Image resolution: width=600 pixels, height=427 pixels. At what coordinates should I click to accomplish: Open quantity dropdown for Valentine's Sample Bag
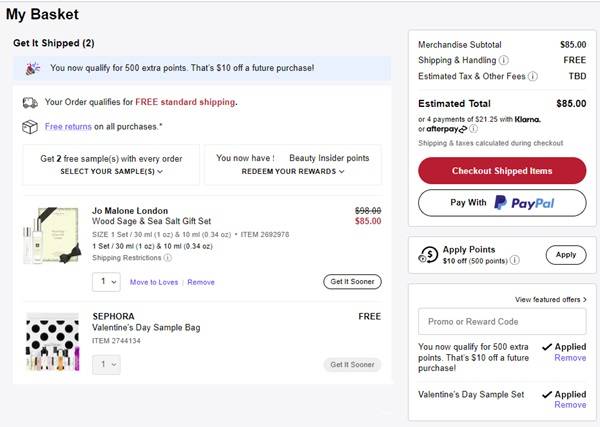tap(105, 365)
